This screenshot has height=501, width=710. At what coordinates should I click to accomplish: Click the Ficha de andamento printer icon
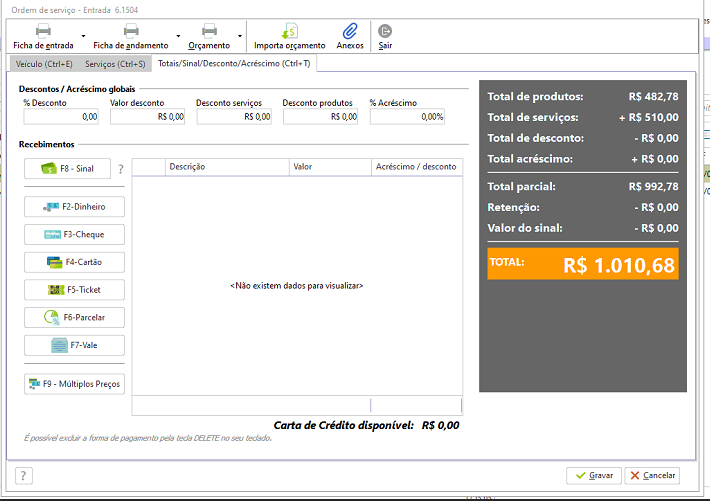pyautogui.click(x=131, y=31)
